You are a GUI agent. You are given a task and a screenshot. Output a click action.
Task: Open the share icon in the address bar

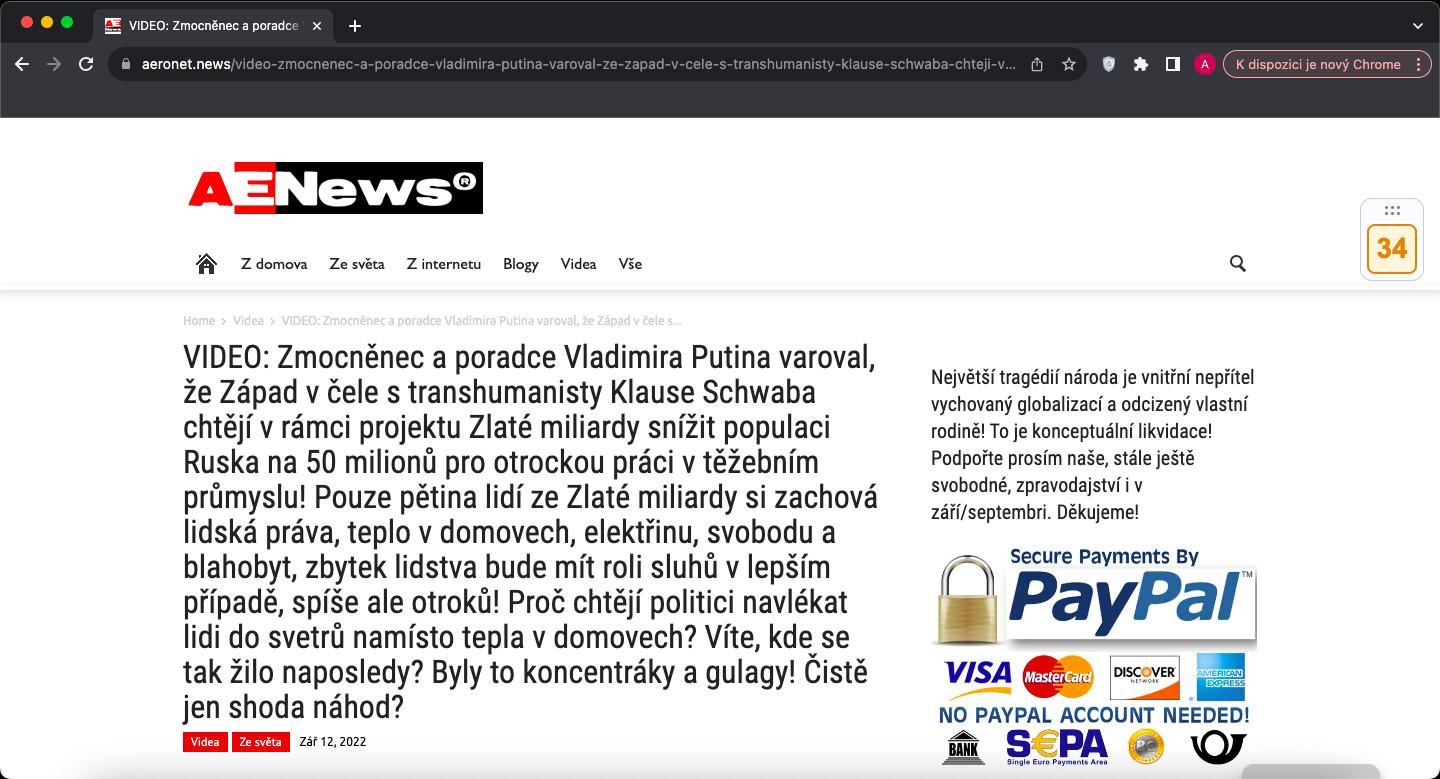click(1037, 64)
